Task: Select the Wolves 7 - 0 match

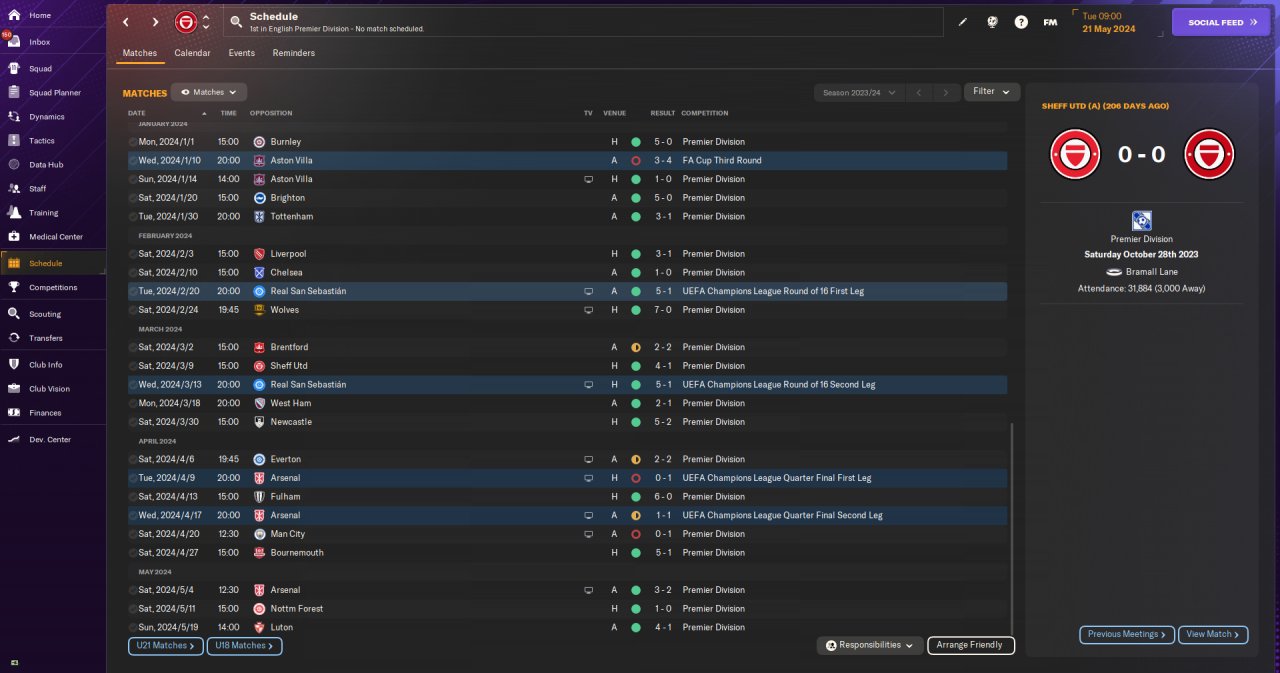Action: (567, 310)
